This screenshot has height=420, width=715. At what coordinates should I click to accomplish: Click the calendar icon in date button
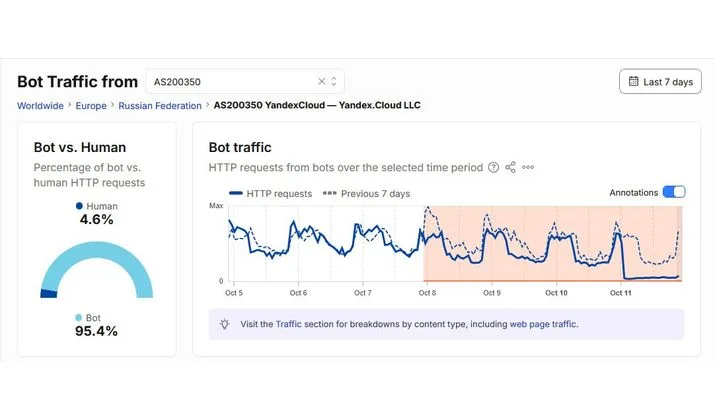tap(633, 81)
